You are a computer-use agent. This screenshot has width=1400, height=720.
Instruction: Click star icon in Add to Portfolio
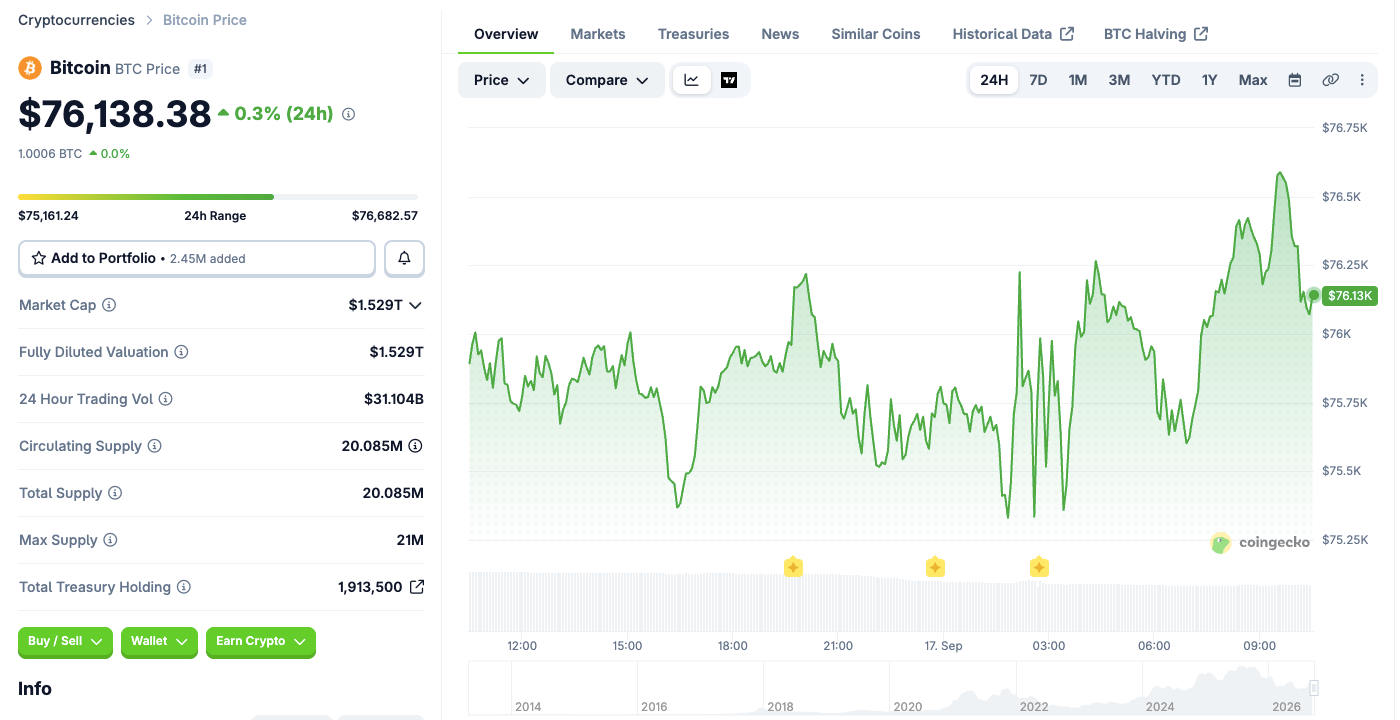pyautogui.click(x=39, y=258)
